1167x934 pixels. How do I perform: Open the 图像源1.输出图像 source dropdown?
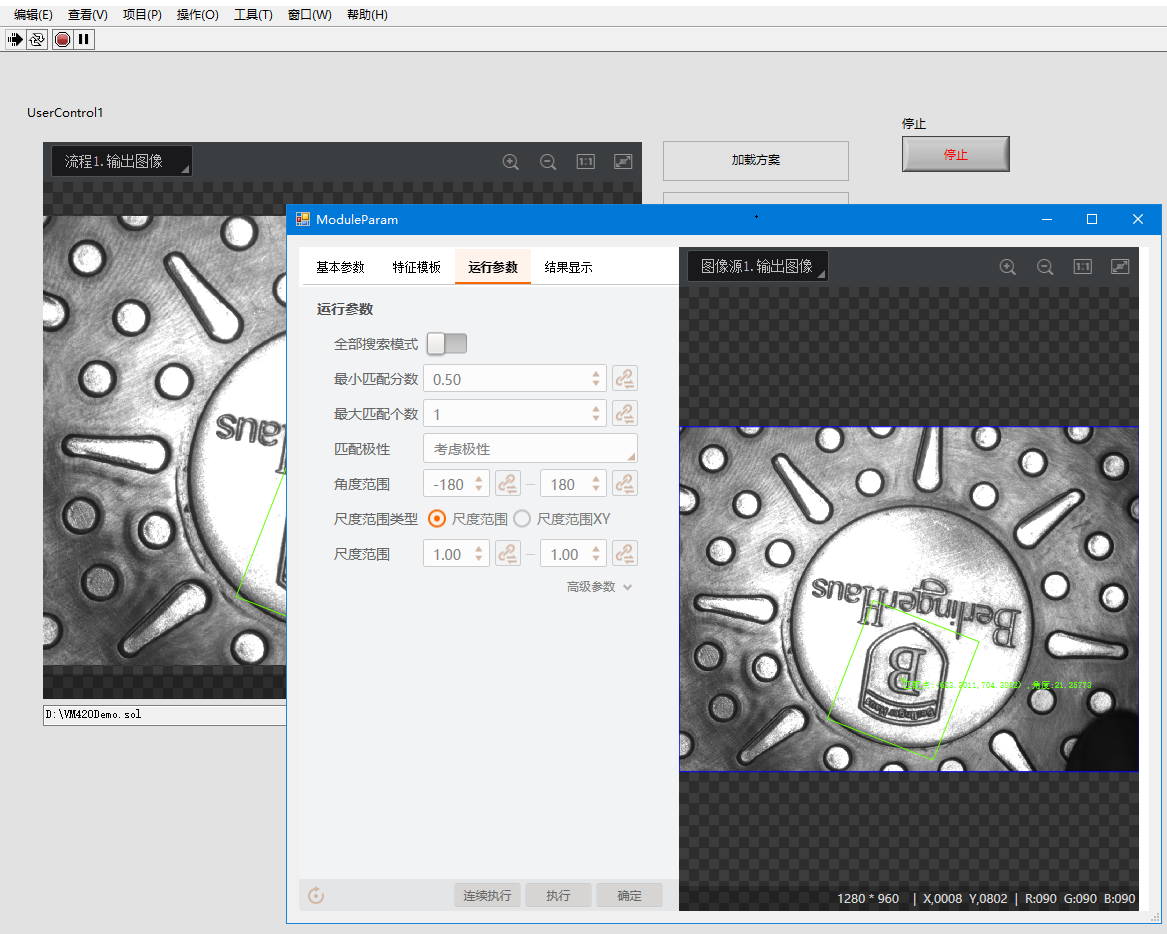[758, 266]
